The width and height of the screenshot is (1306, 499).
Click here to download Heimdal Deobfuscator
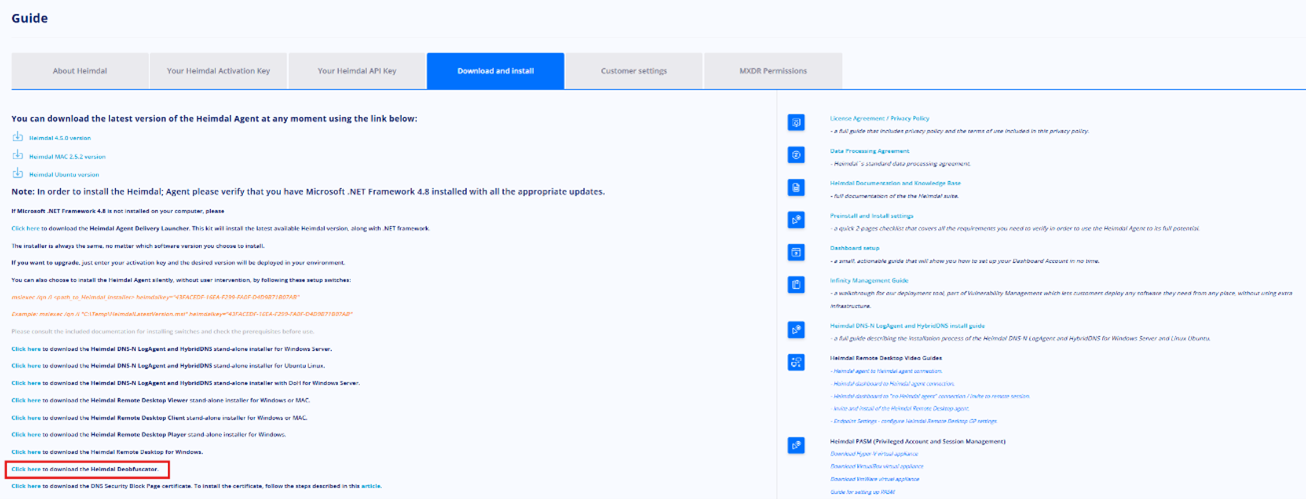[26, 468]
